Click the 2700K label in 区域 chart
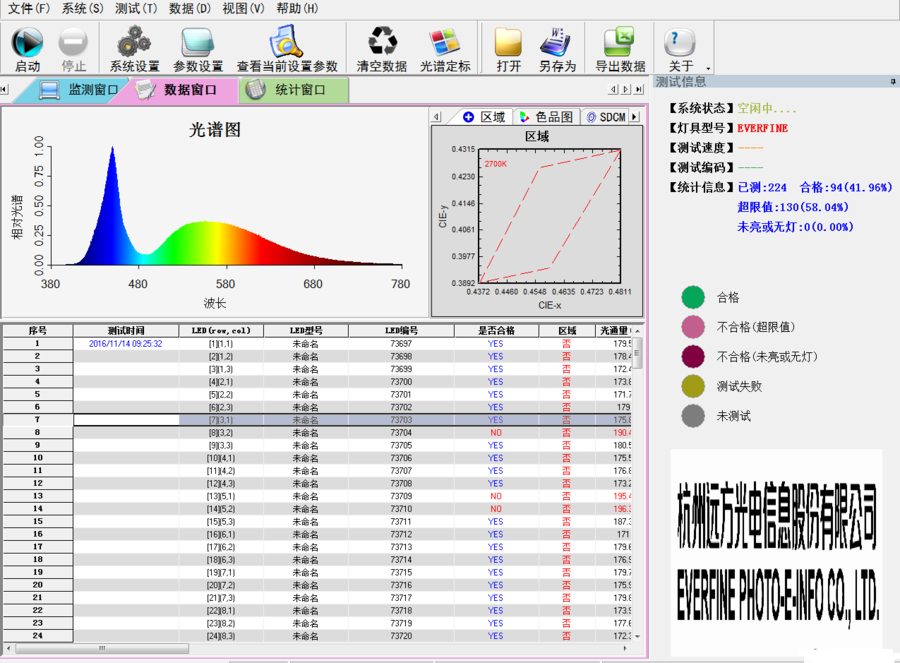Screen dimensions: 900x663 [x=496, y=164]
